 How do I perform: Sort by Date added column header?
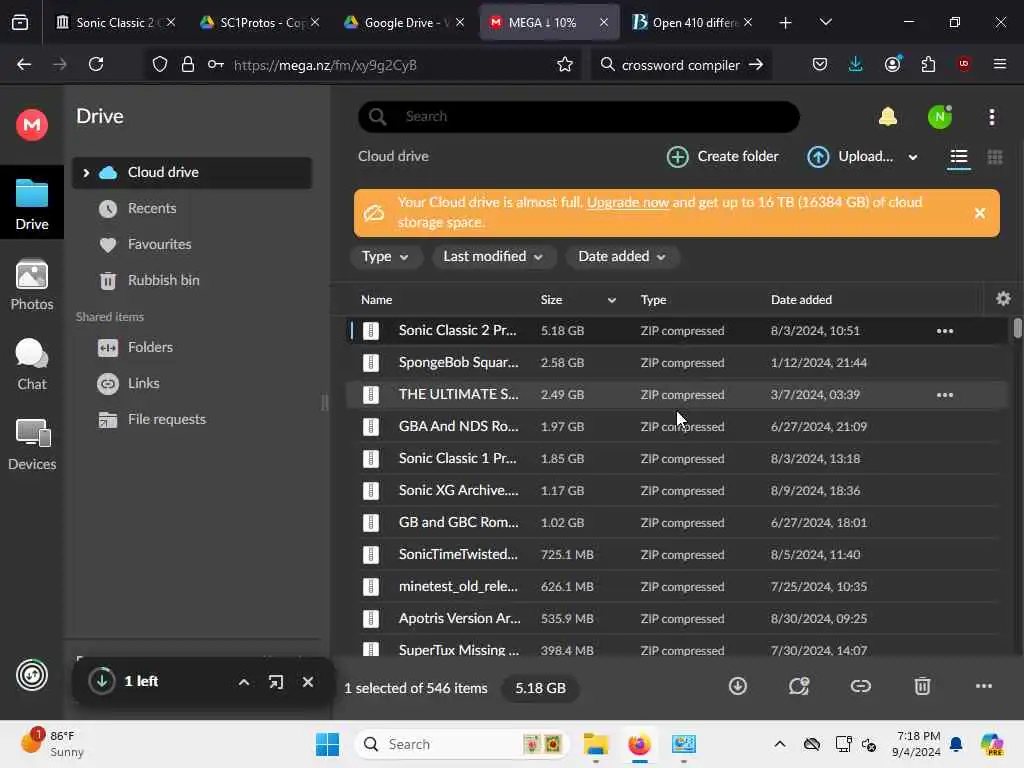click(x=801, y=300)
